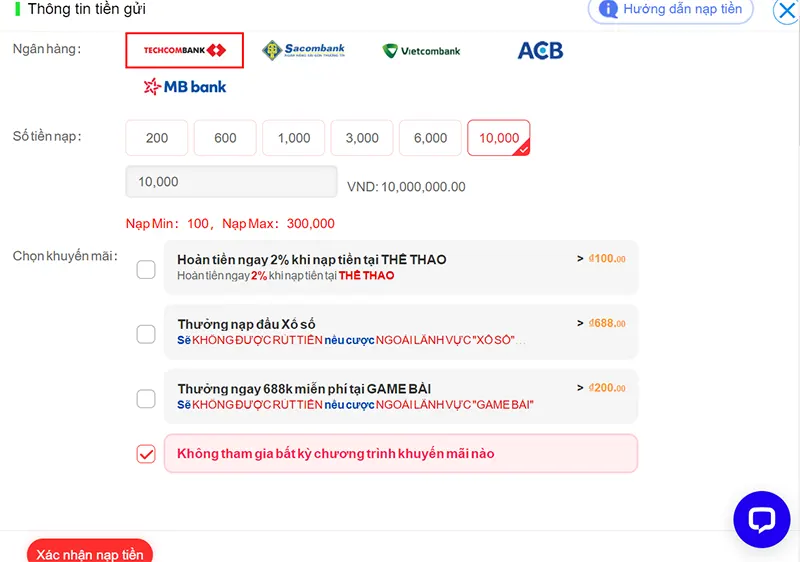Choose the 3,000 deposit amount
Screen dimensions: 800x562
coord(362,138)
